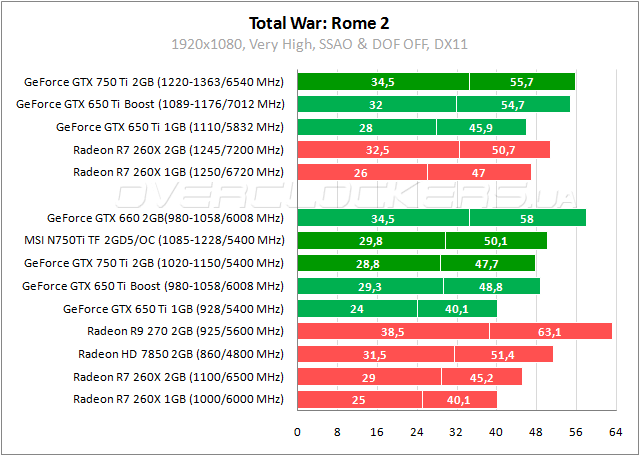This screenshot has height=456, width=640.
Task: Click value 38,5 in Radeon R9 270 bar
Action: tap(392, 332)
